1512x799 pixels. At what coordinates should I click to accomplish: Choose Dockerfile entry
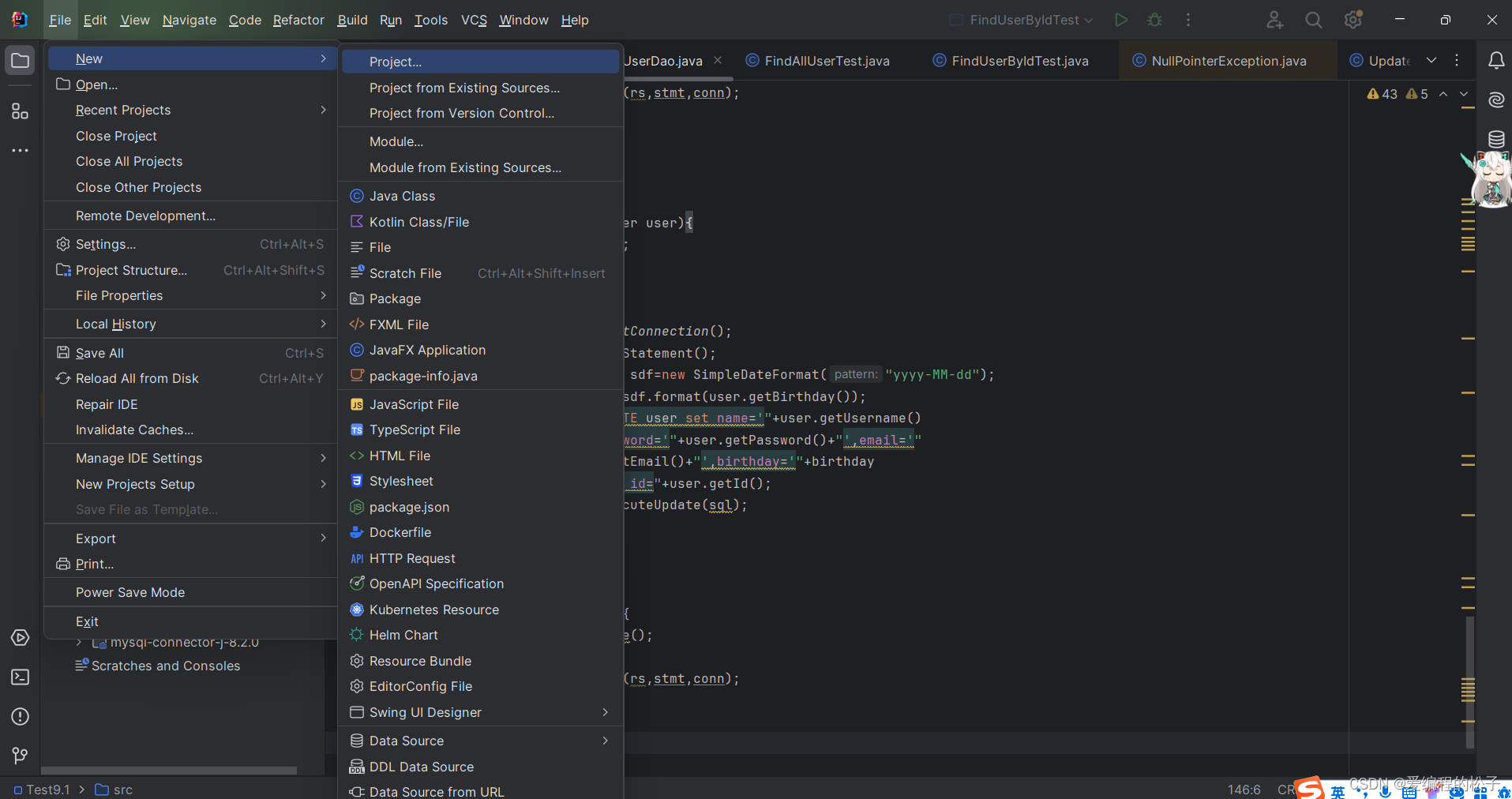click(x=481, y=532)
